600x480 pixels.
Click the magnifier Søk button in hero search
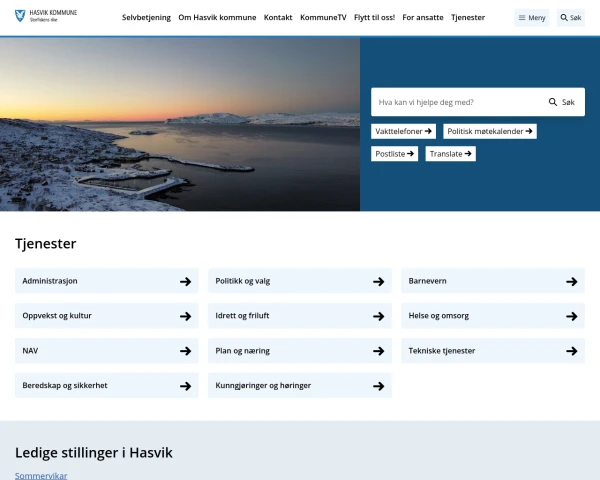[562, 102]
